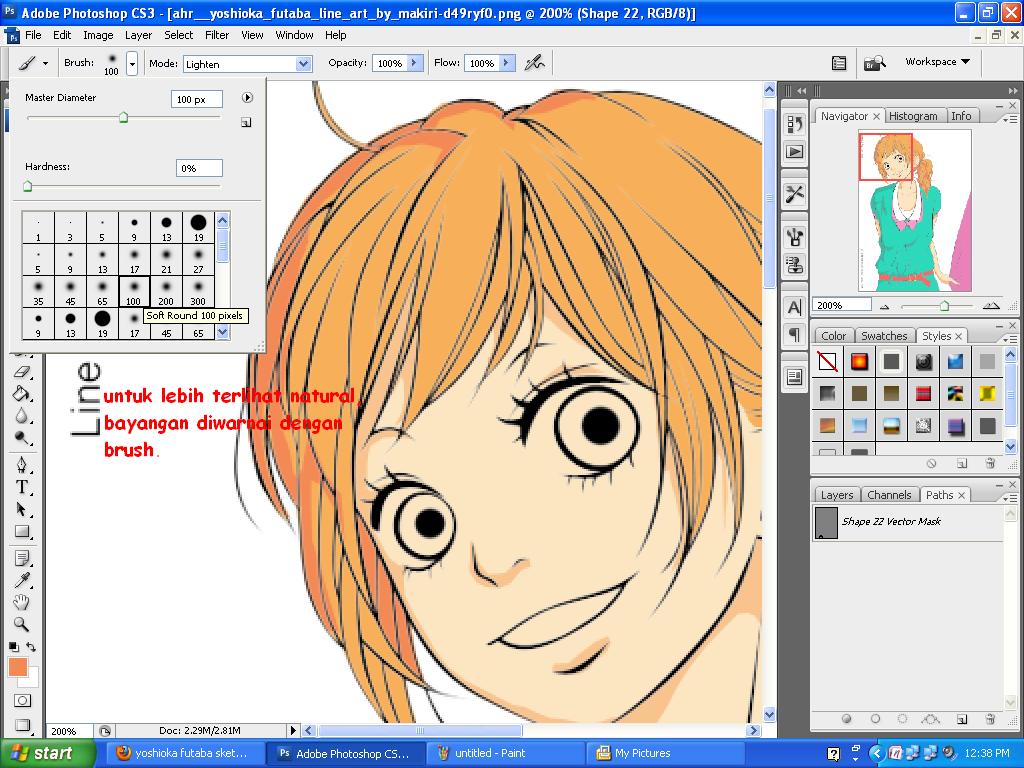Image resolution: width=1024 pixels, height=768 pixels.
Task: Toggle Quick Mask mode in the toolbox
Action: tap(22, 701)
